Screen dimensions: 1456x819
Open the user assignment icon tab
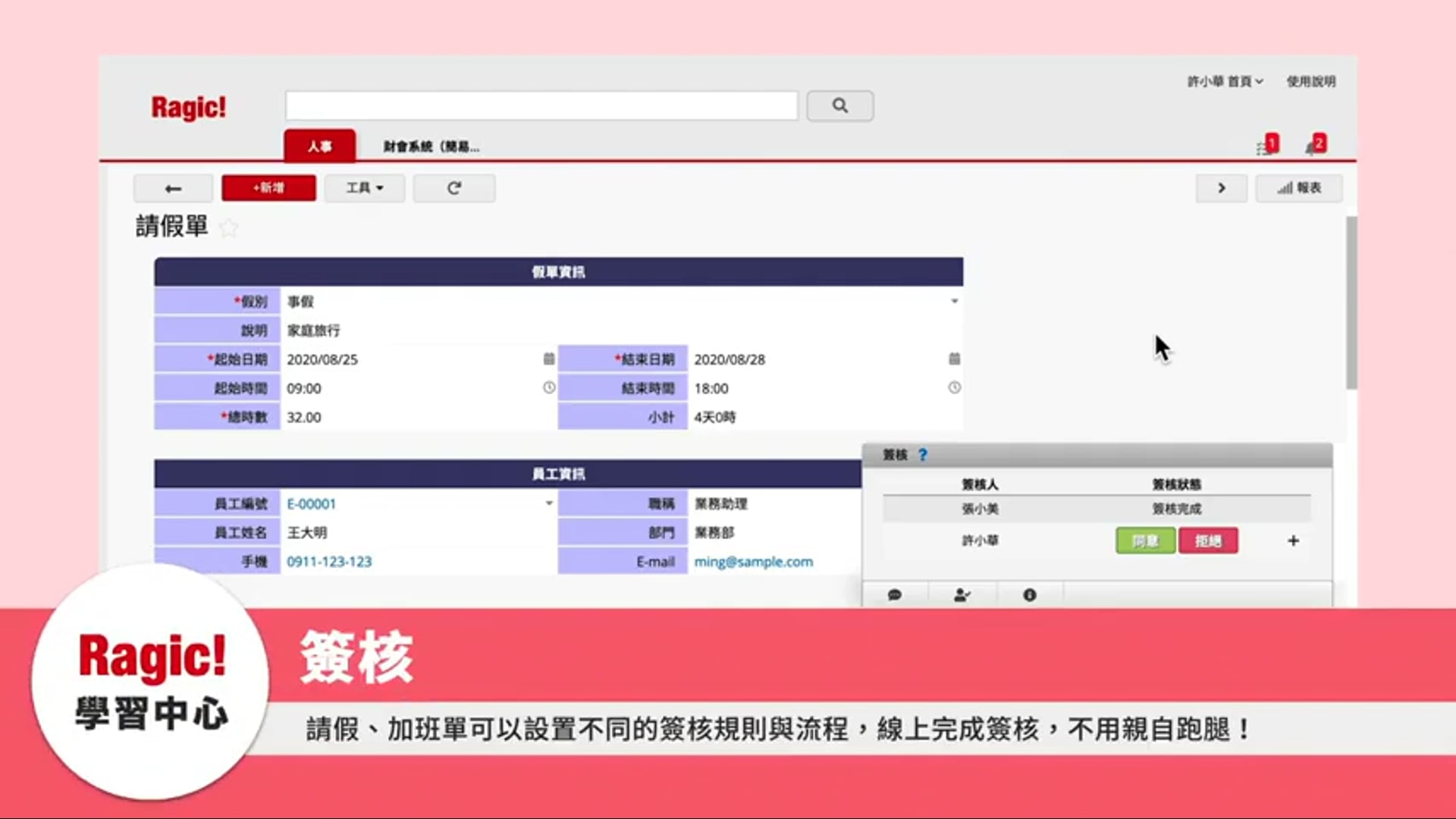tap(962, 595)
